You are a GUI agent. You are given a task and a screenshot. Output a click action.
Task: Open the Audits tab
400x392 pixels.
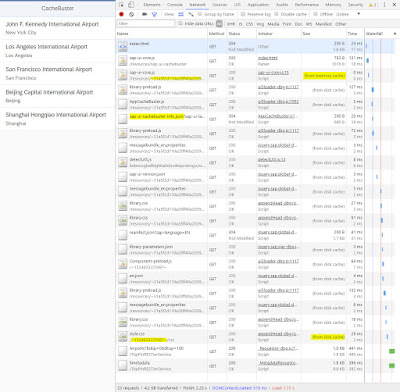click(x=282, y=5)
